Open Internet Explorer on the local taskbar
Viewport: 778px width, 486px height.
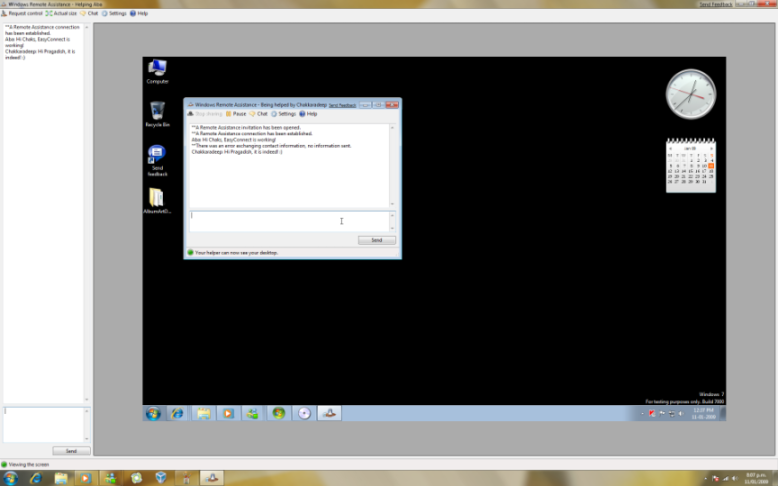[35, 478]
